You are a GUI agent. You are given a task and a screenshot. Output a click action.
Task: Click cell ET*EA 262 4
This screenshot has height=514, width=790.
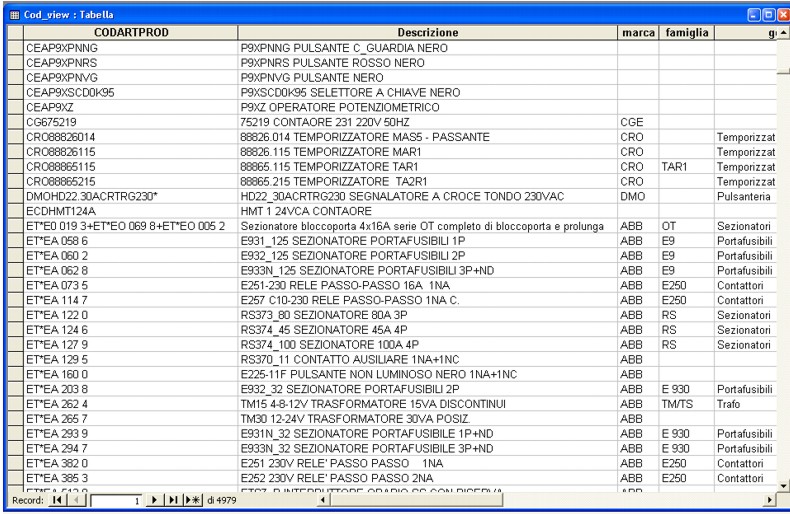[x=131, y=404]
